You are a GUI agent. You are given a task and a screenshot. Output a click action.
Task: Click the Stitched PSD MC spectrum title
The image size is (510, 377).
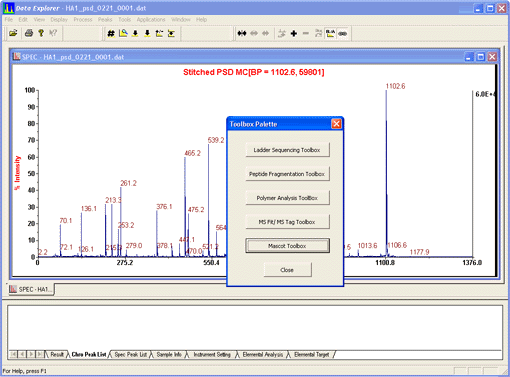tap(254, 72)
